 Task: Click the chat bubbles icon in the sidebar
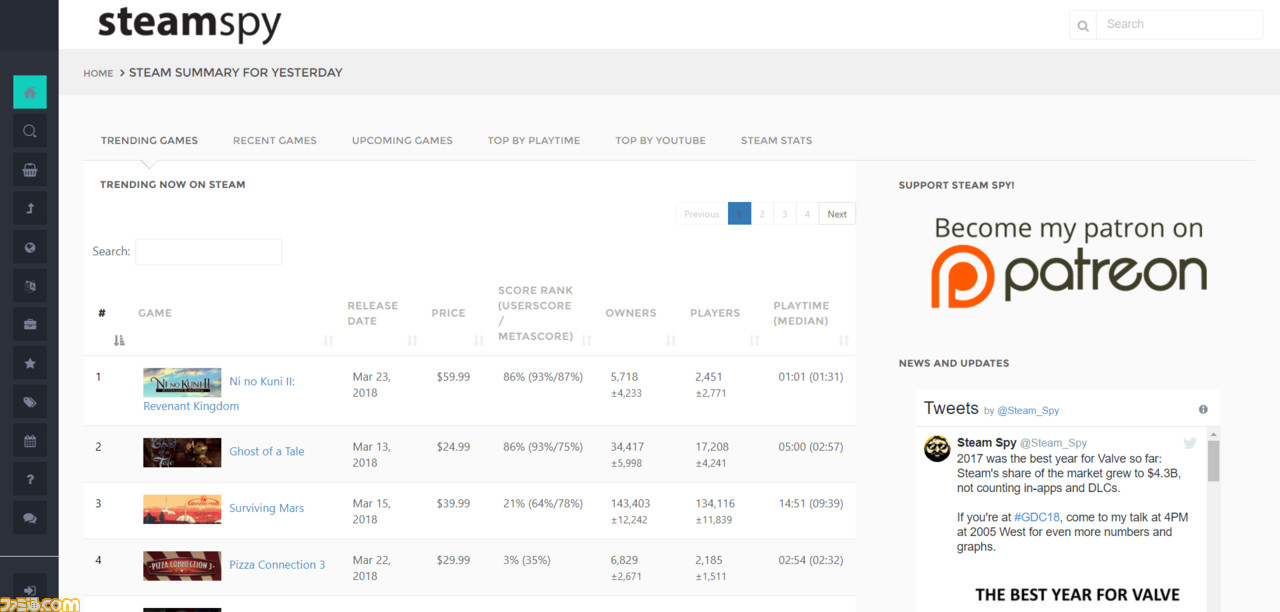(30, 518)
